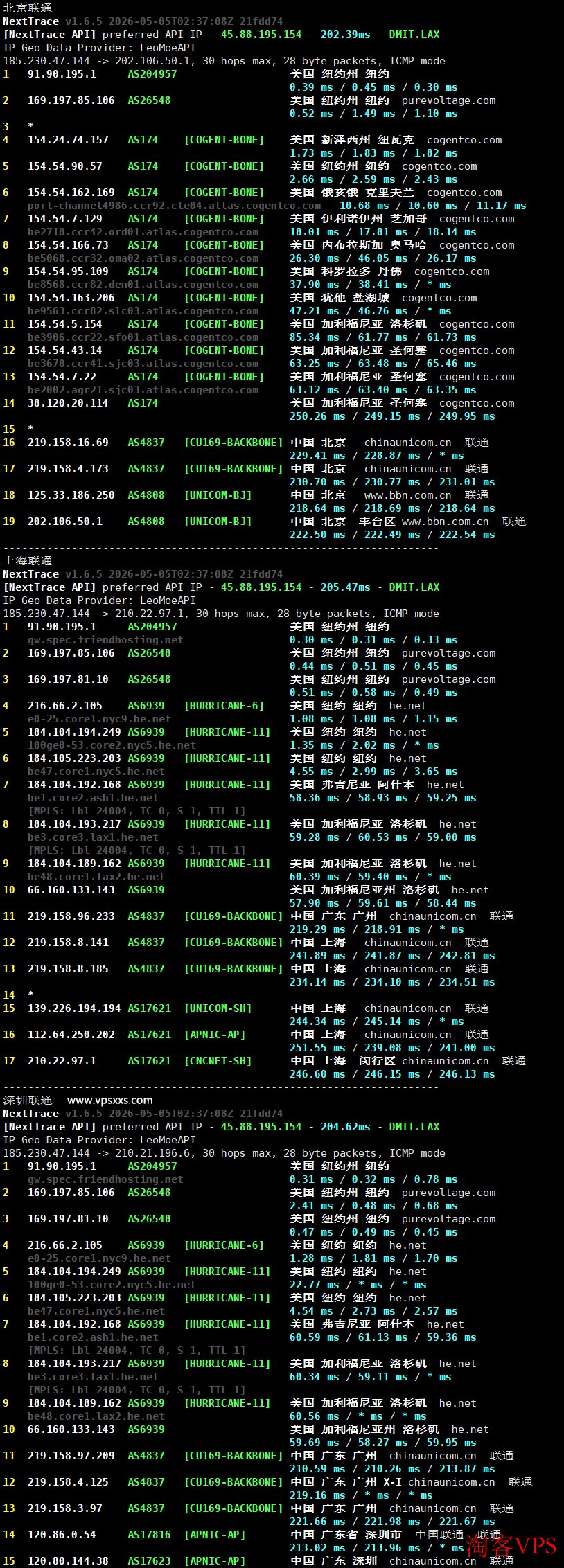Select the 250.26 ms latency value
The width and height of the screenshot is (564, 1568).
(317, 416)
